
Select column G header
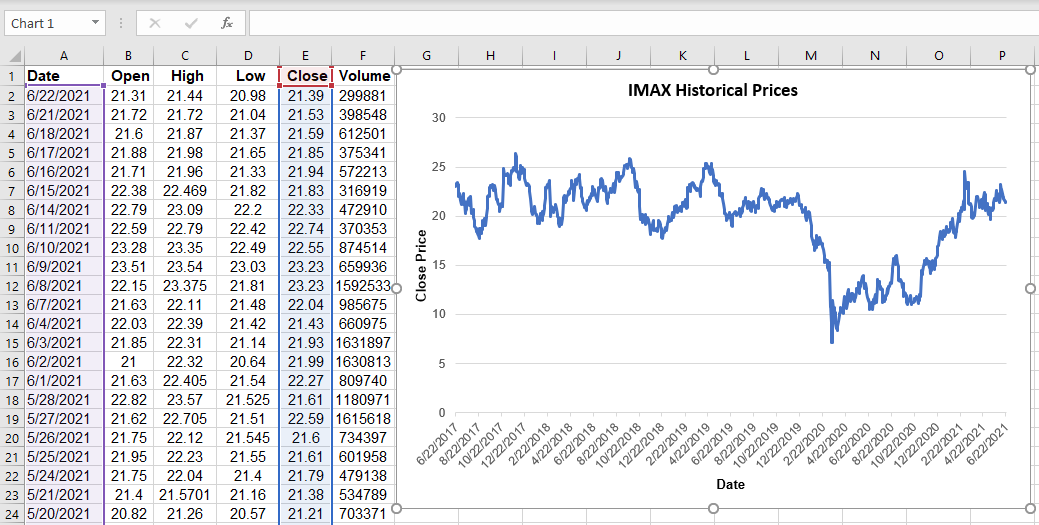[426, 56]
